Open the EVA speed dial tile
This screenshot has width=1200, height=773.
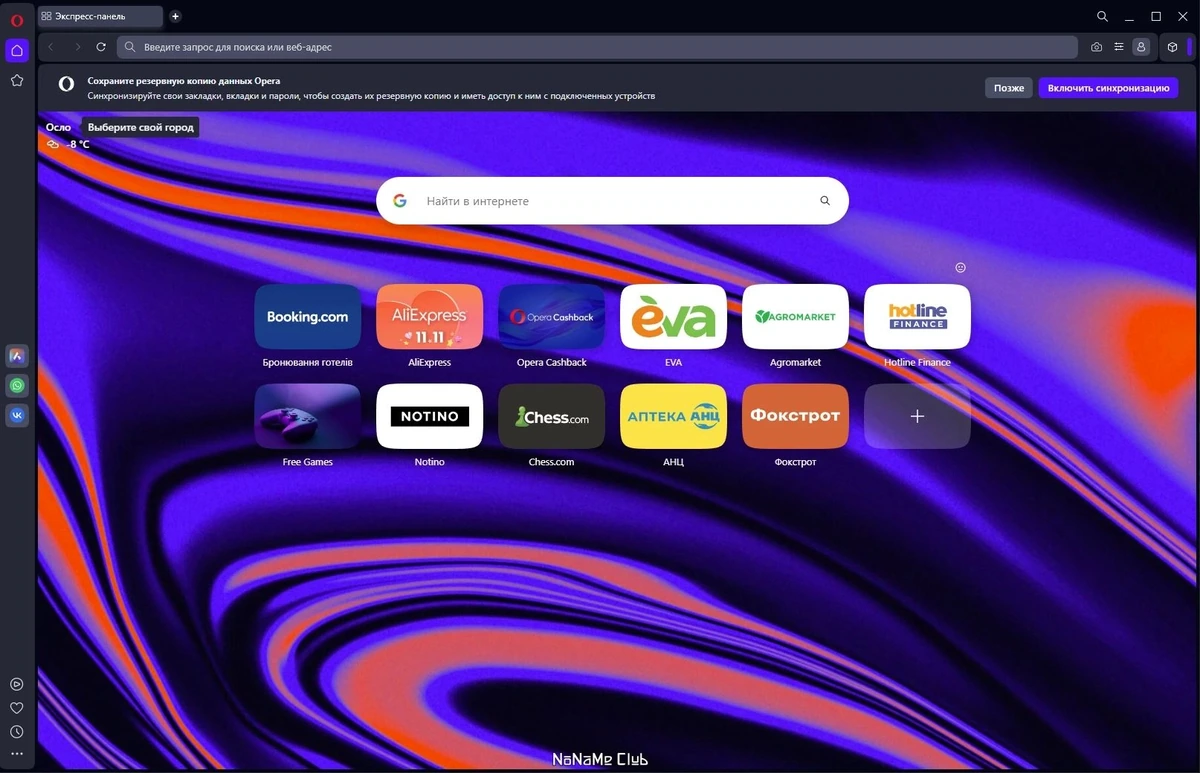[674, 317]
